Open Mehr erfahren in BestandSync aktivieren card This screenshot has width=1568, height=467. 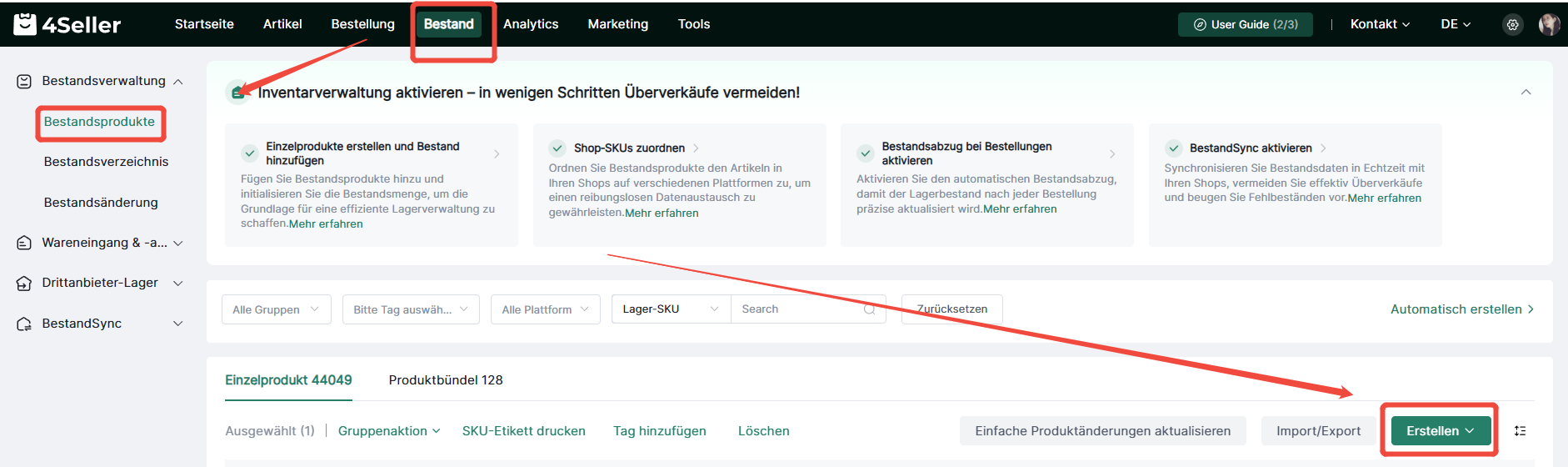pyautogui.click(x=1385, y=198)
